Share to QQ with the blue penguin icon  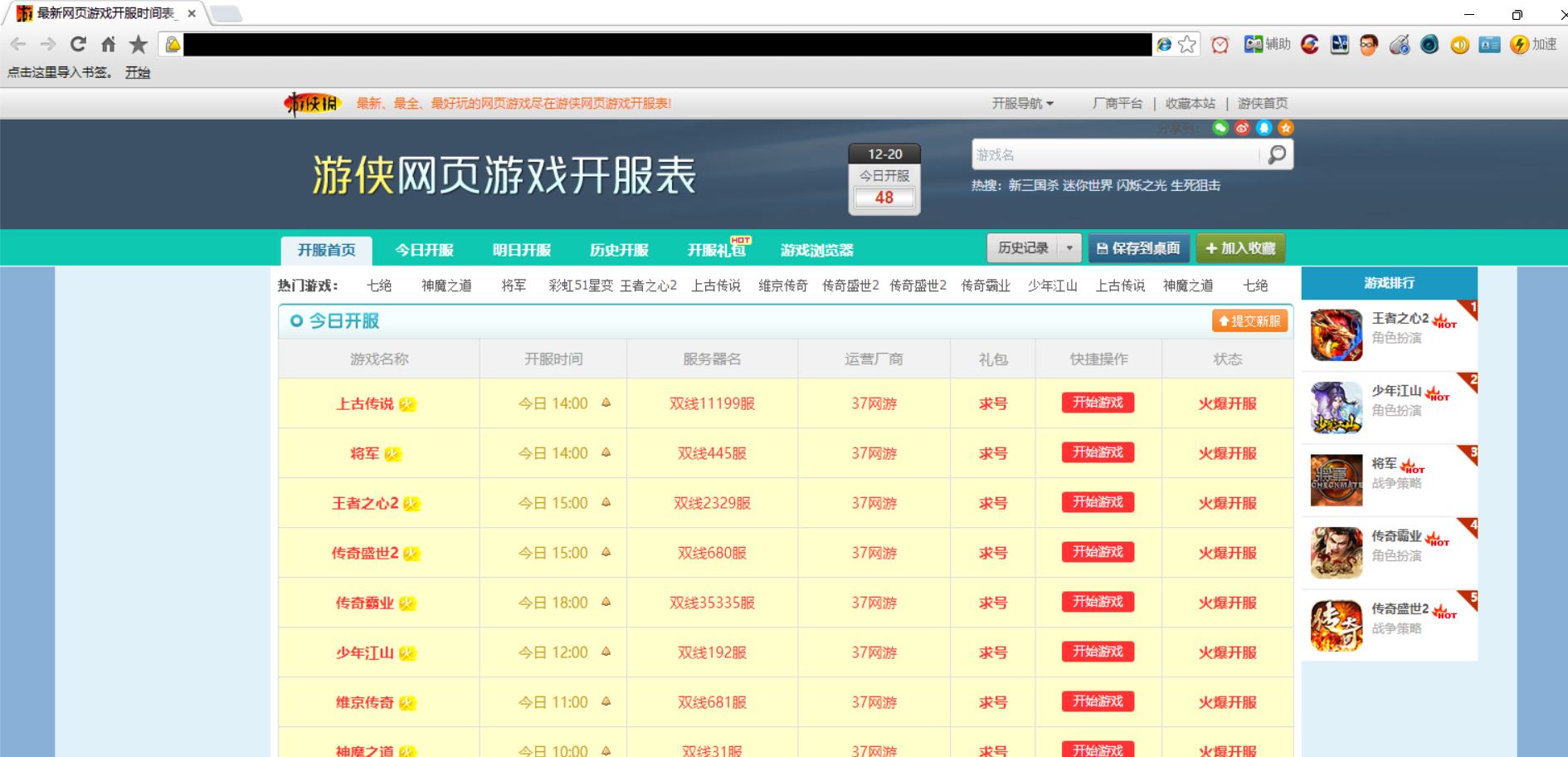coord(1264,128)
